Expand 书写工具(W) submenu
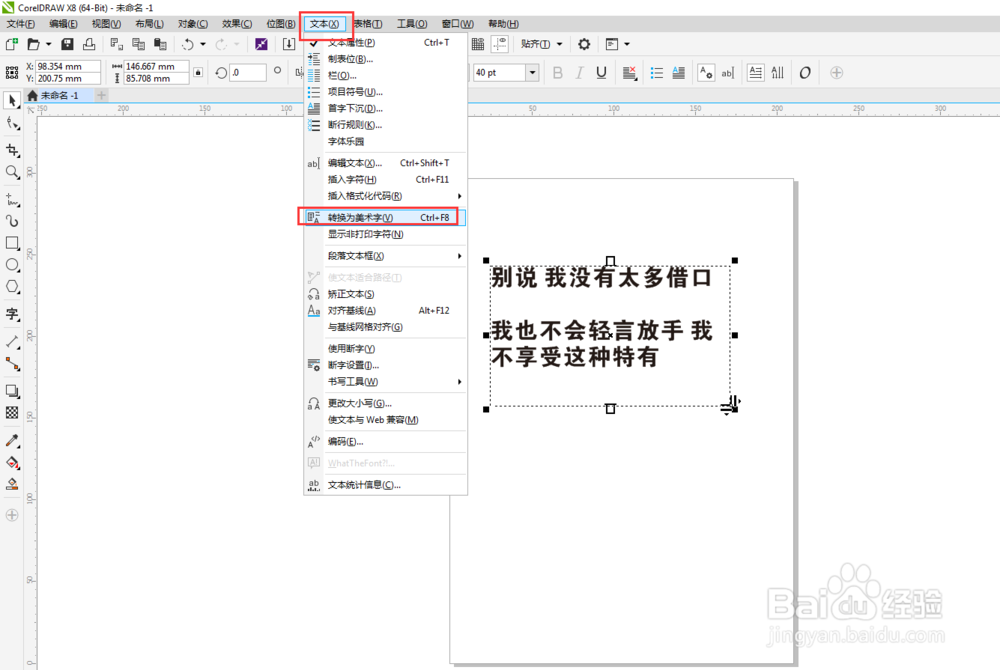Screen dimensions: 1000x670 (386, 381)
